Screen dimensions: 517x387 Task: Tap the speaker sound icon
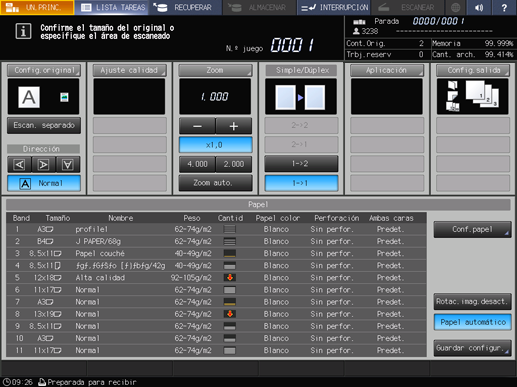tap(479, 7)
